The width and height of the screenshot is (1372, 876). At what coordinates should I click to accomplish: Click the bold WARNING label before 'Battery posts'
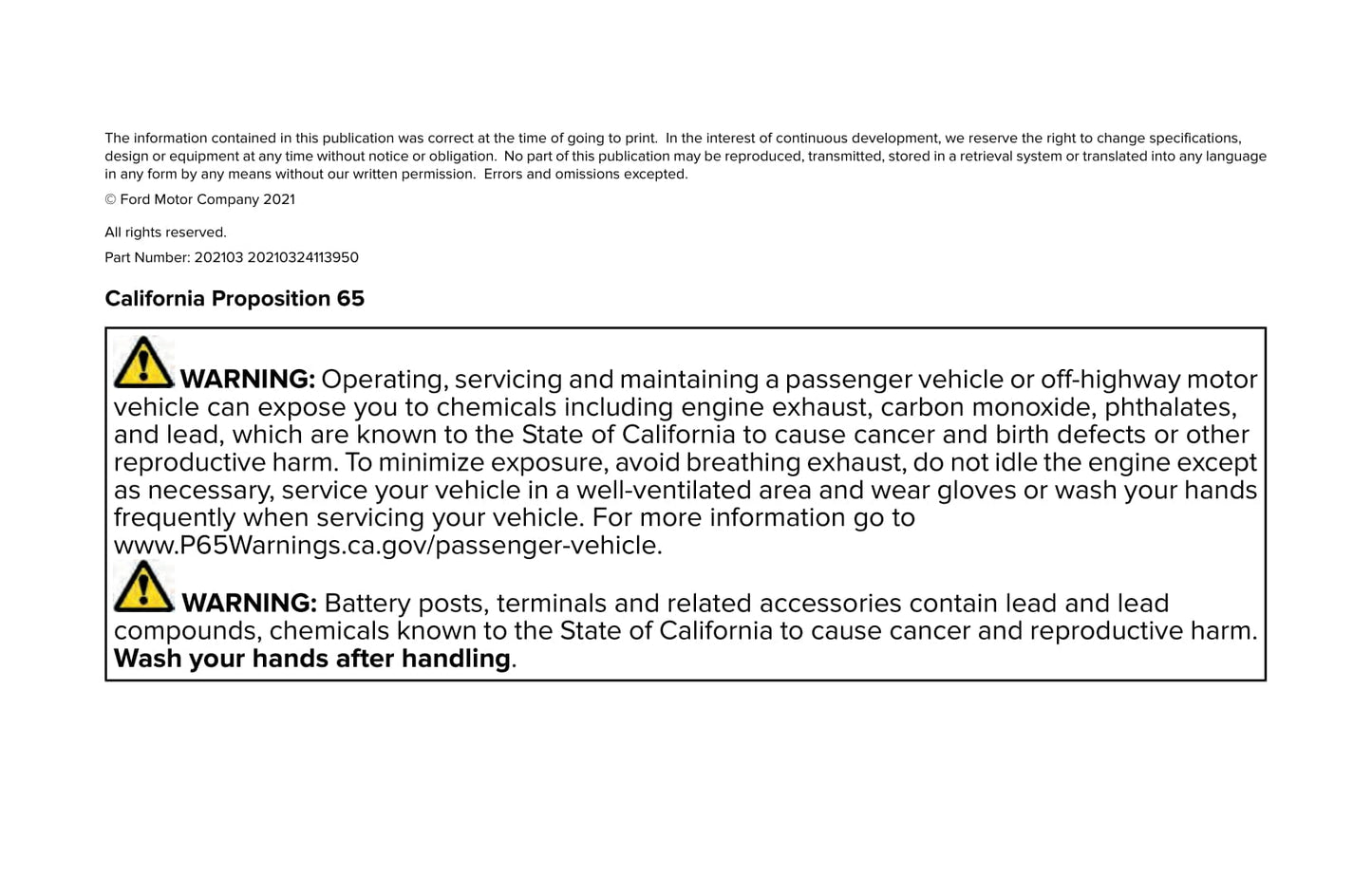(249, 604)
